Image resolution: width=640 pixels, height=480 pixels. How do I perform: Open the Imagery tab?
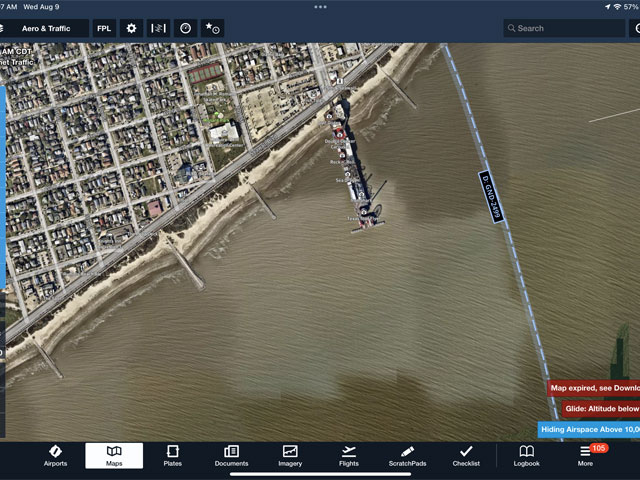tap(290, 456)
